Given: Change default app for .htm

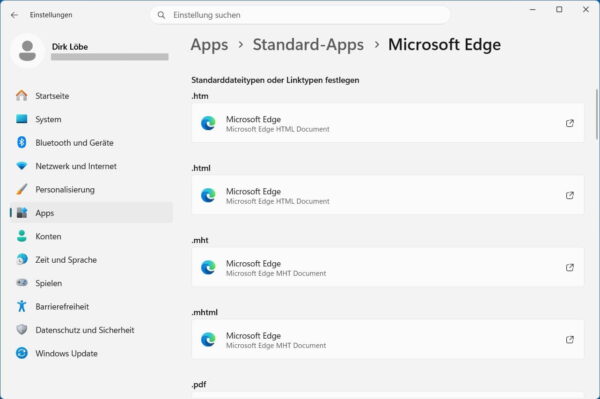Looking at the screenshot, I should (388, 123).
